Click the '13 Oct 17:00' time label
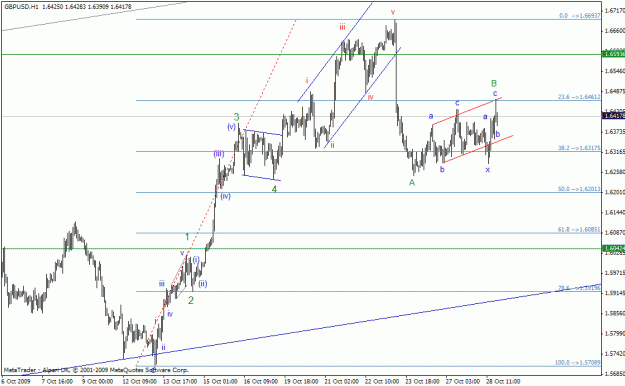Image resolution: width=625 pixels, height=386 pixels. pyautogui.click(x=180, y=382)
